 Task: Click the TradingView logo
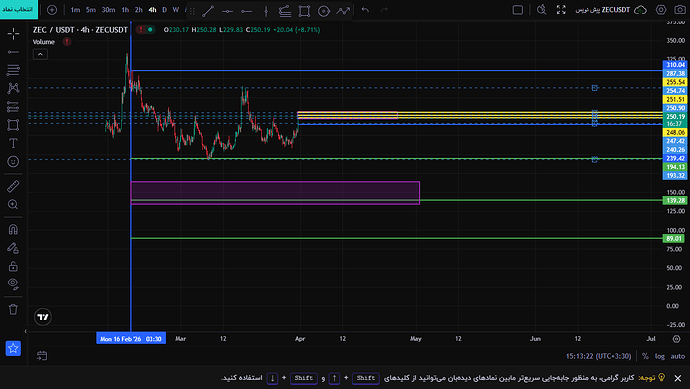43,317
